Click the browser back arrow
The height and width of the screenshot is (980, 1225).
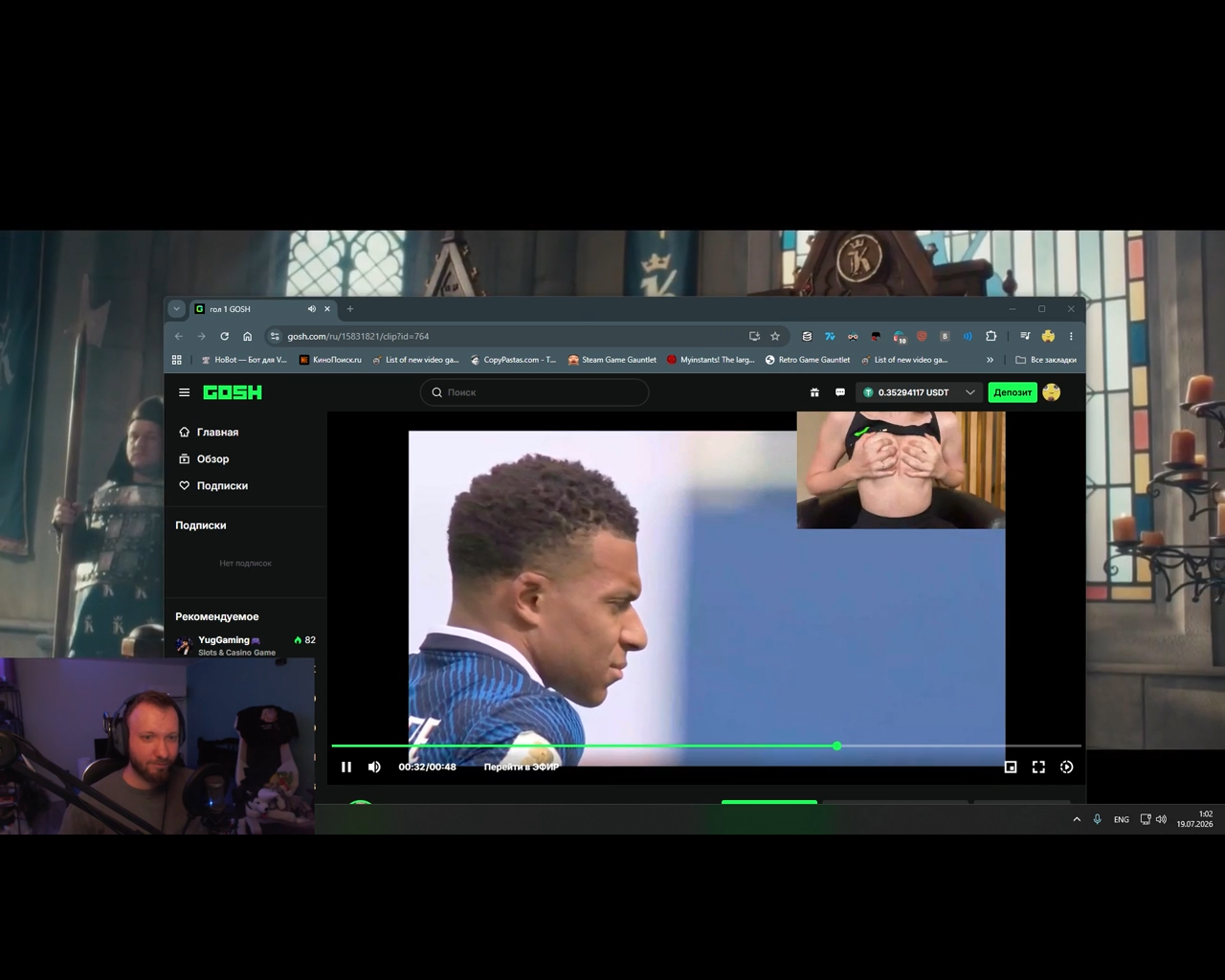179,336
